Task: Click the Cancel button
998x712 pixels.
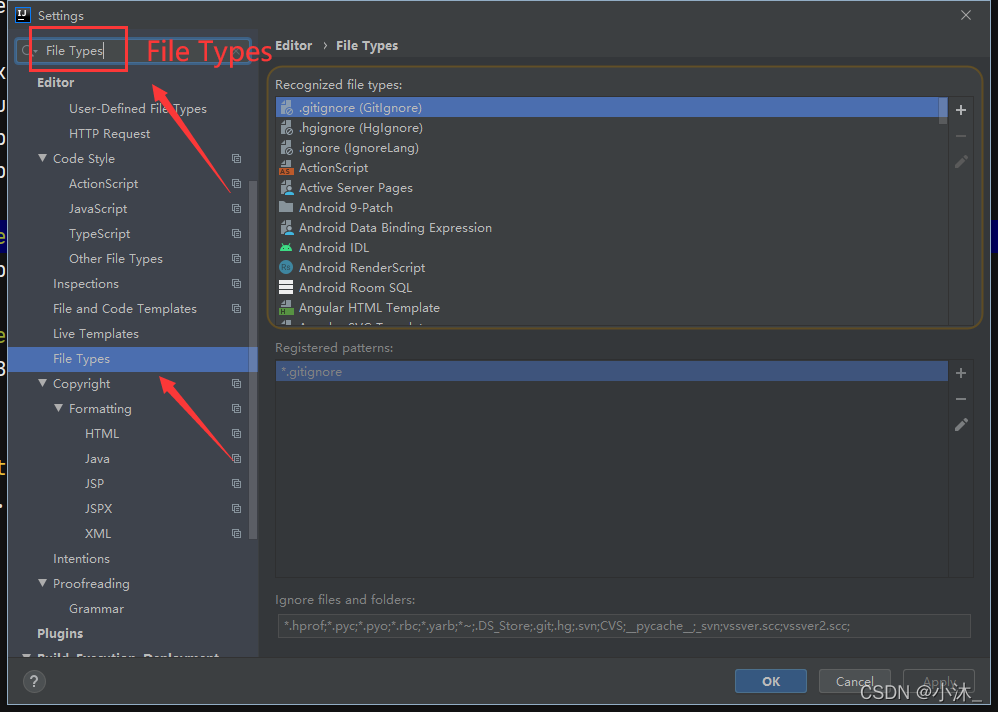Action: tap(854, 681)
